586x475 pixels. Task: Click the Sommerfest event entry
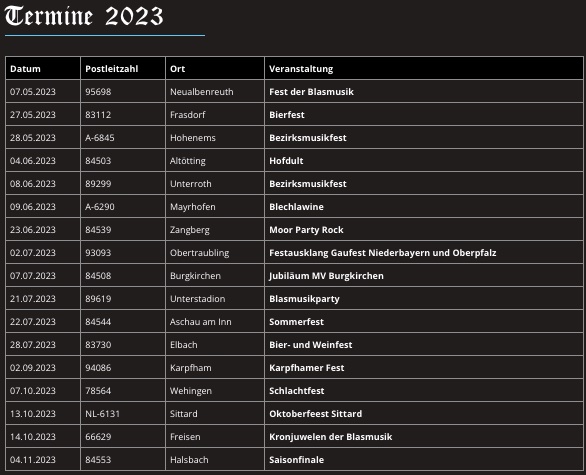(x=296, y=322)
